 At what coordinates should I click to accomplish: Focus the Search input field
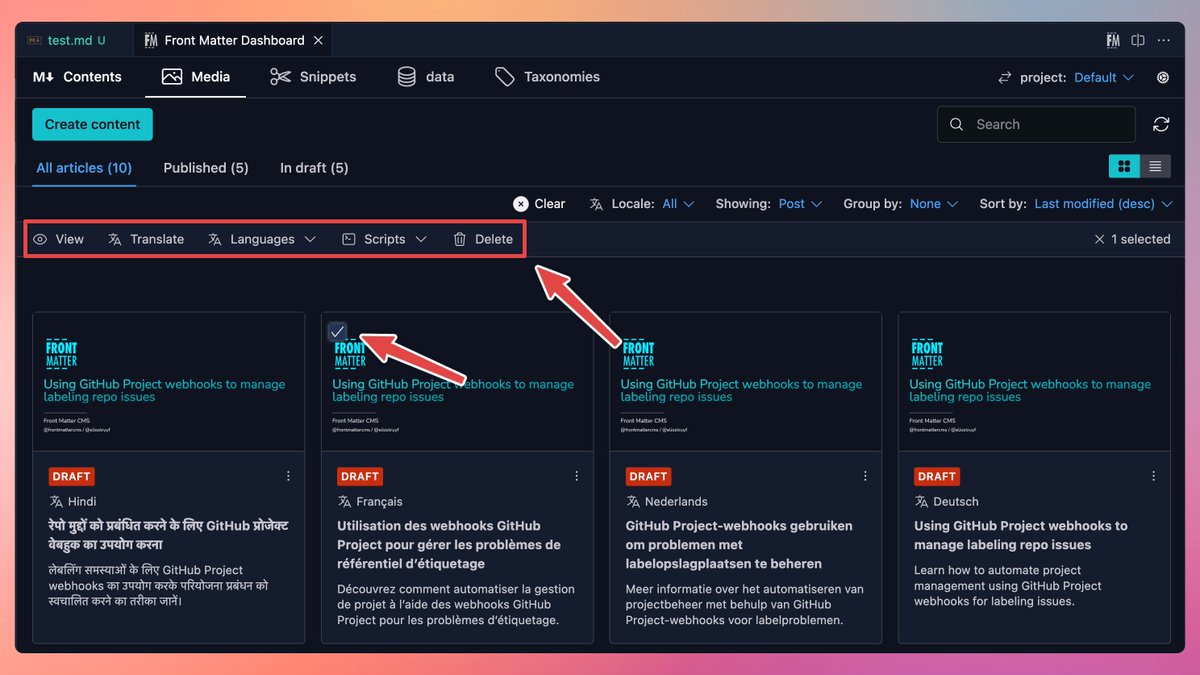click(1036, 124)
